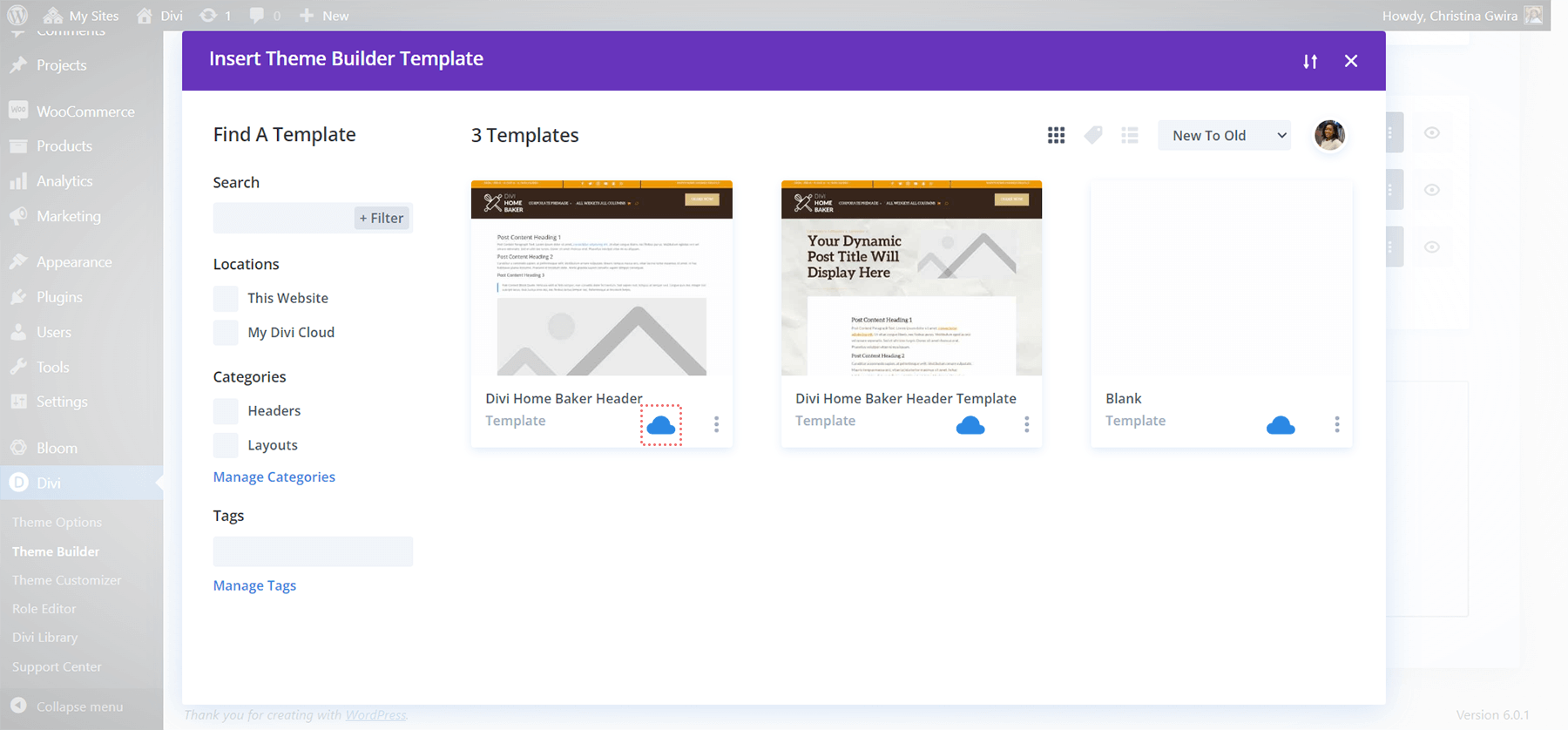
Task: Check the My Divi Cloud location checkbox
Action: (226, 332)
